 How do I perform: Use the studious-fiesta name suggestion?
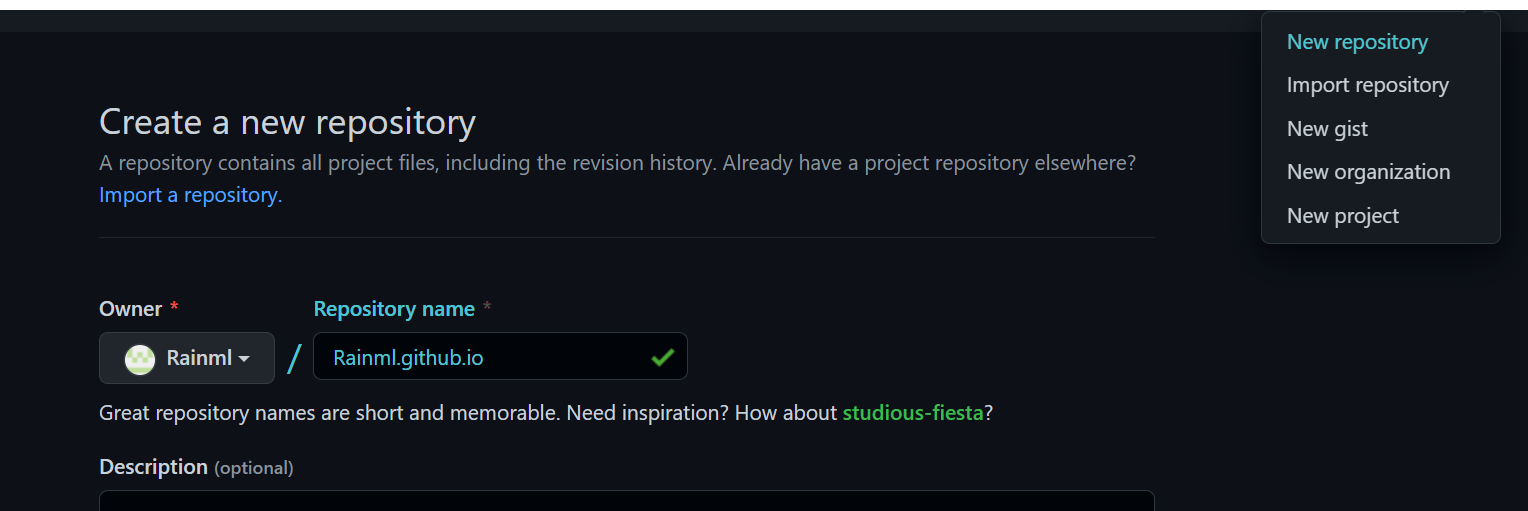click(x=913, y=412)
